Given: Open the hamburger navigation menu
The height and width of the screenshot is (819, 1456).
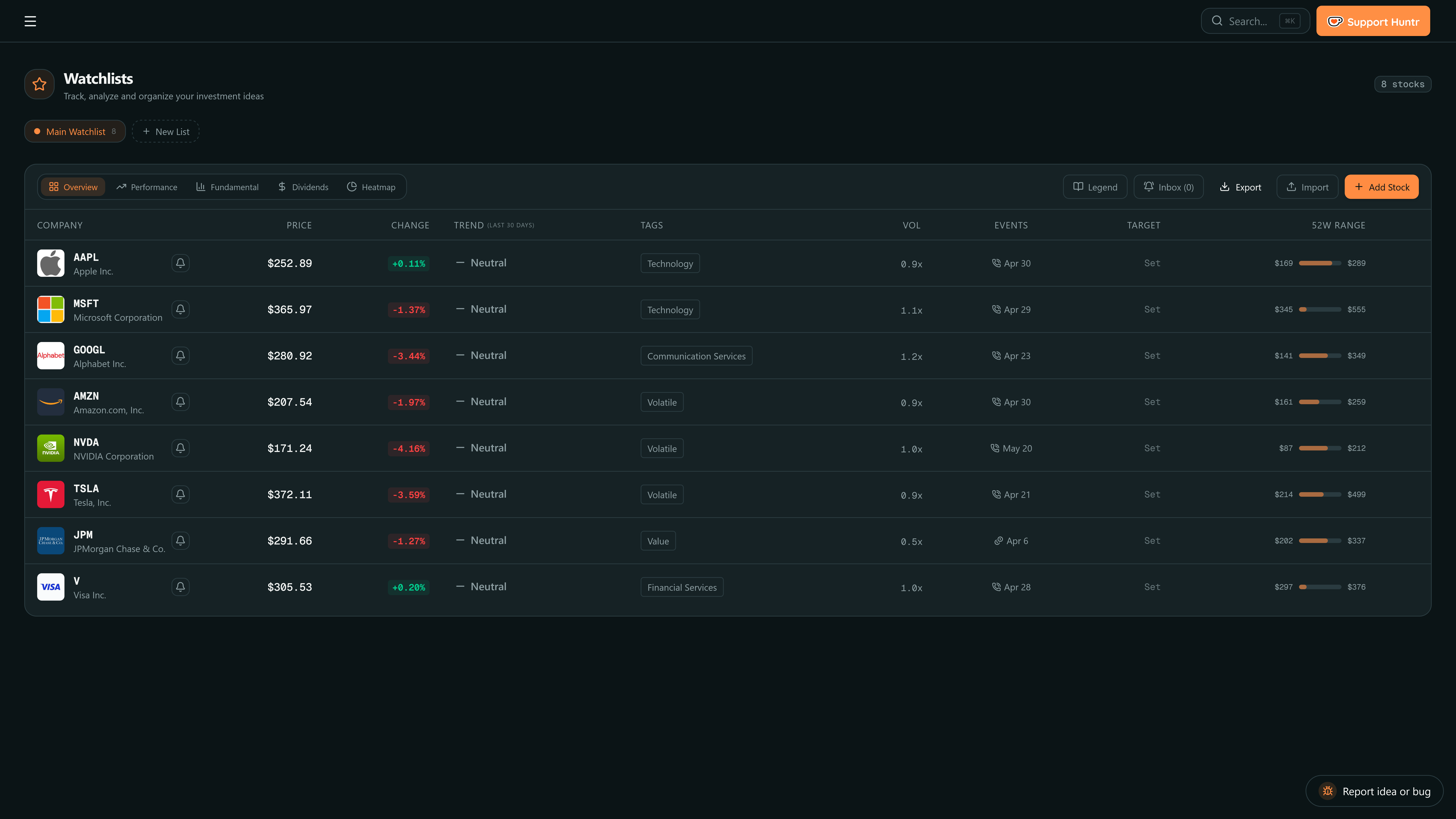Looking at the screenshot, I should pos(30,21).
